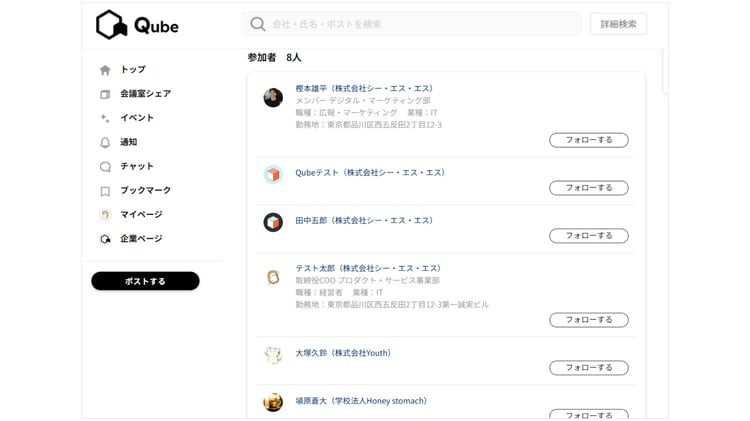Open the 企業ページ icon

click(x=105, y=239)
